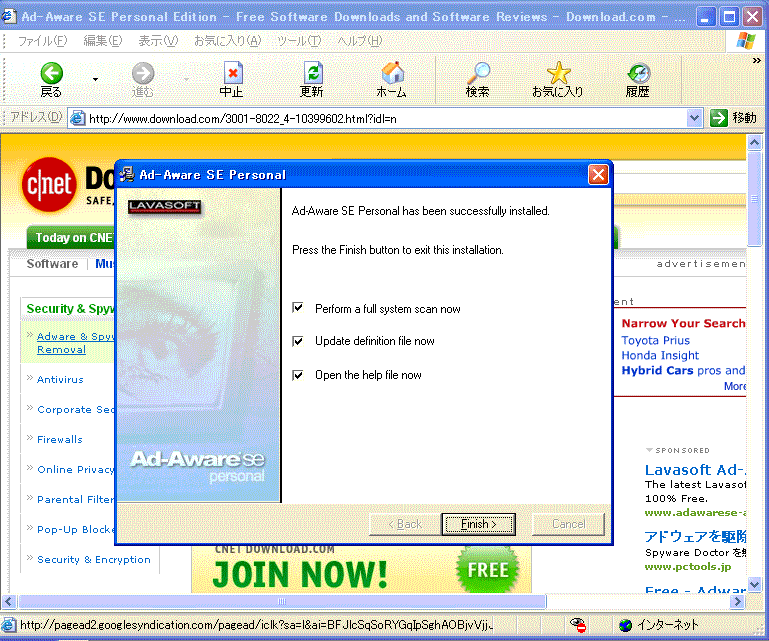This screenshot has width=769, height=641.
Task: Click the Security & Spyware heading
Action: [70, 308]
